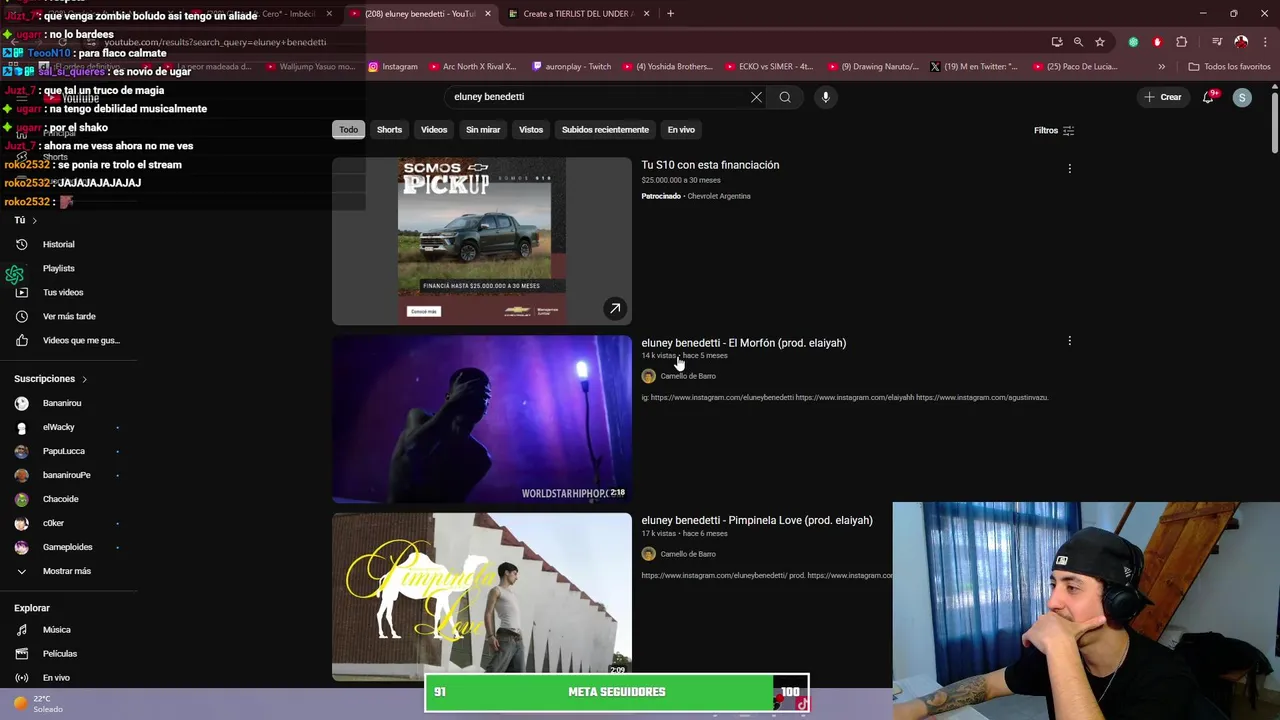Open the red hand extension icon

(x=1157, y=42)
